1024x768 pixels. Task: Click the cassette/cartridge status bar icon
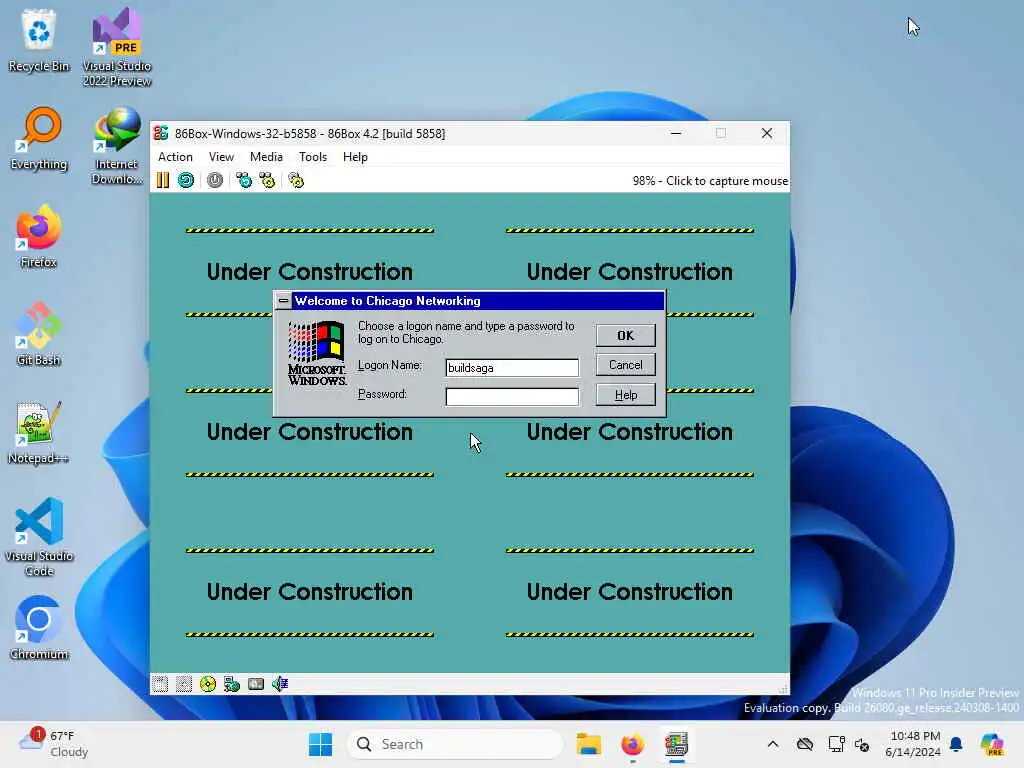click(x=256, y=684)
